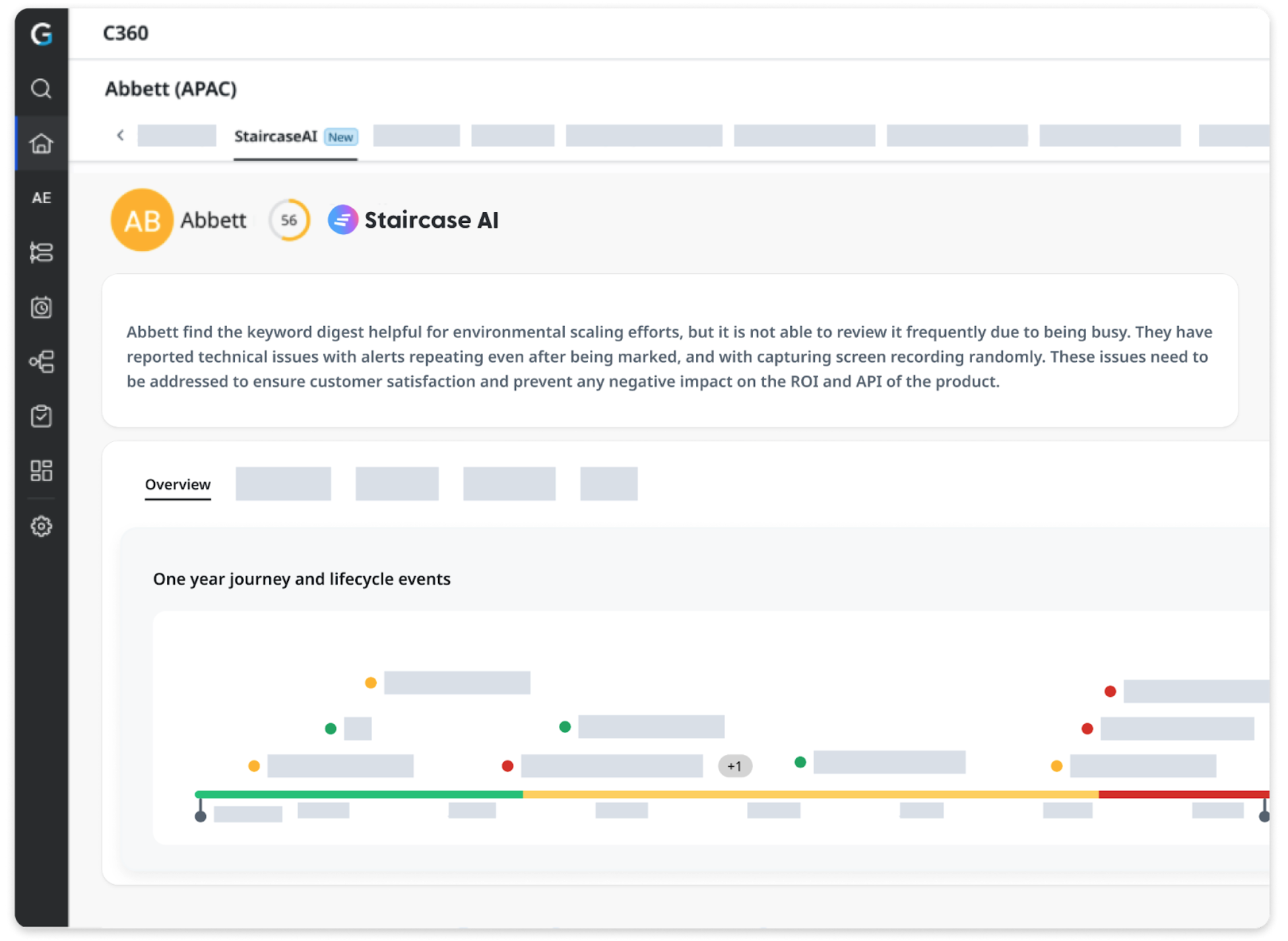Viewport: 1288px width, 941px height.
Task: Click the Staircase AI logo icon
Action: click(x=342, y=220)
